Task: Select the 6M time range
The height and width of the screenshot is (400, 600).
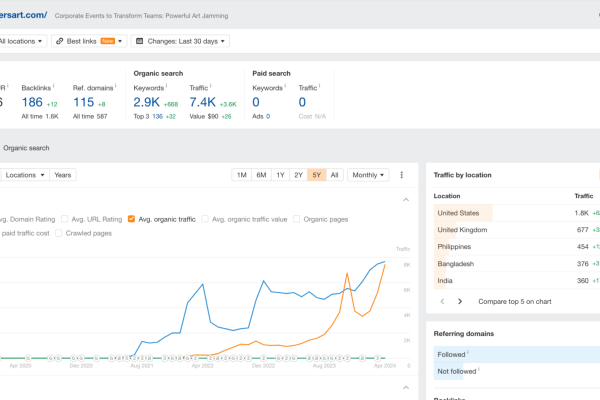Action: [261, 175]
